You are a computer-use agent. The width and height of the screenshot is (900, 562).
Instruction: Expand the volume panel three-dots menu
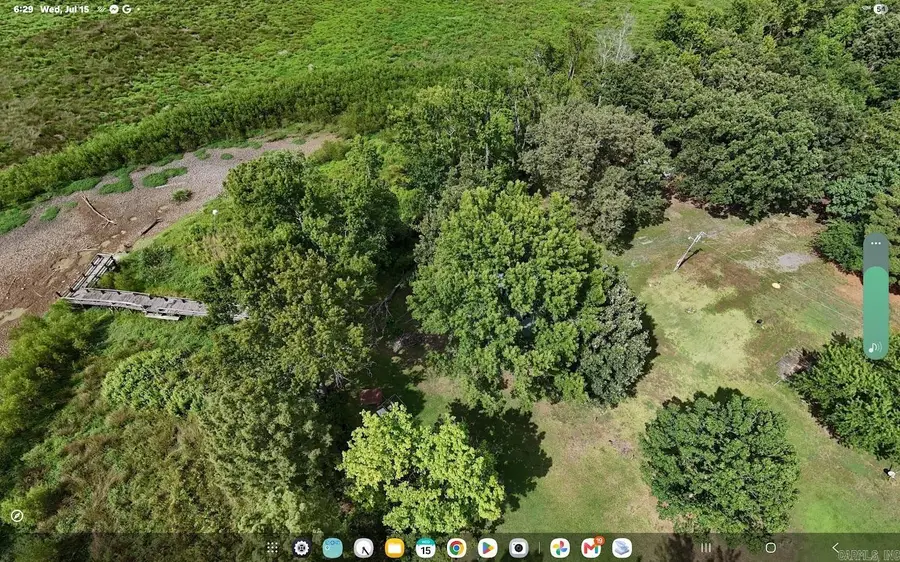point(875,243)
